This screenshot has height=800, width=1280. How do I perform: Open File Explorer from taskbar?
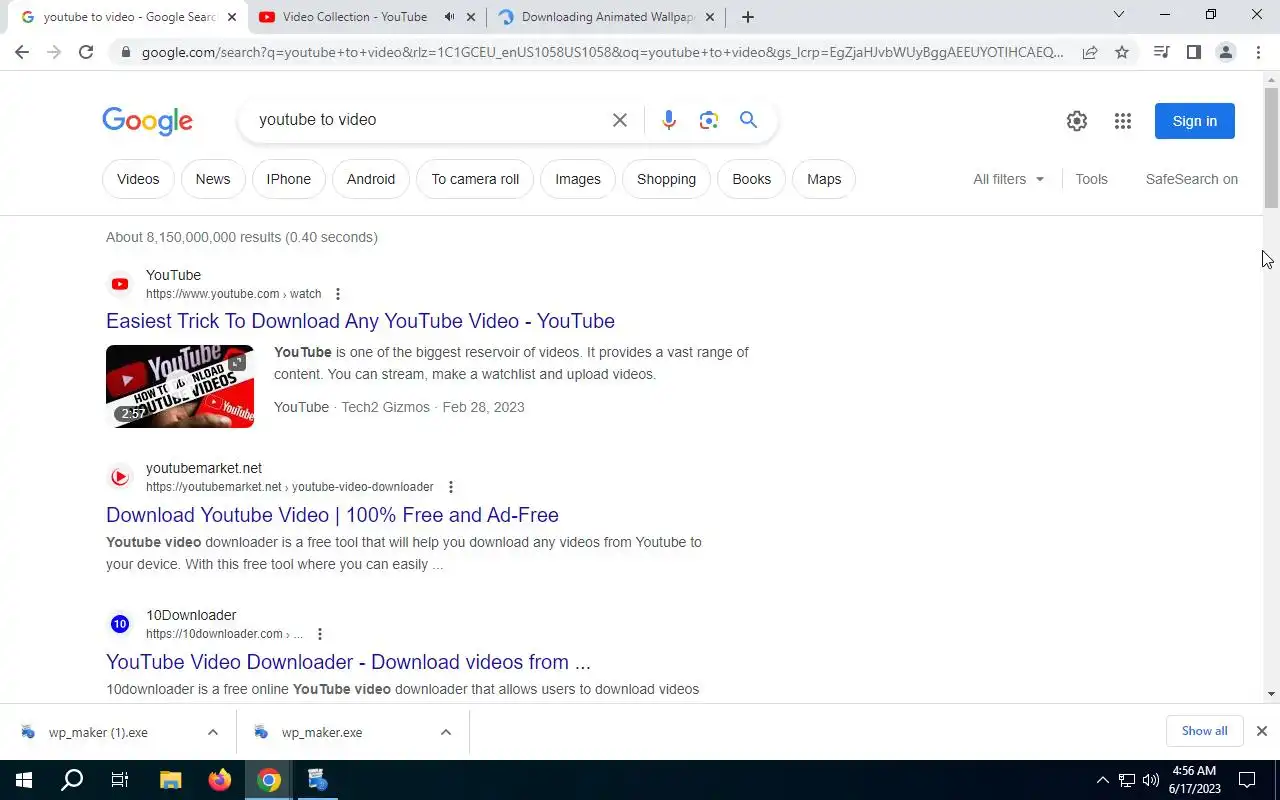click(170, 780)
